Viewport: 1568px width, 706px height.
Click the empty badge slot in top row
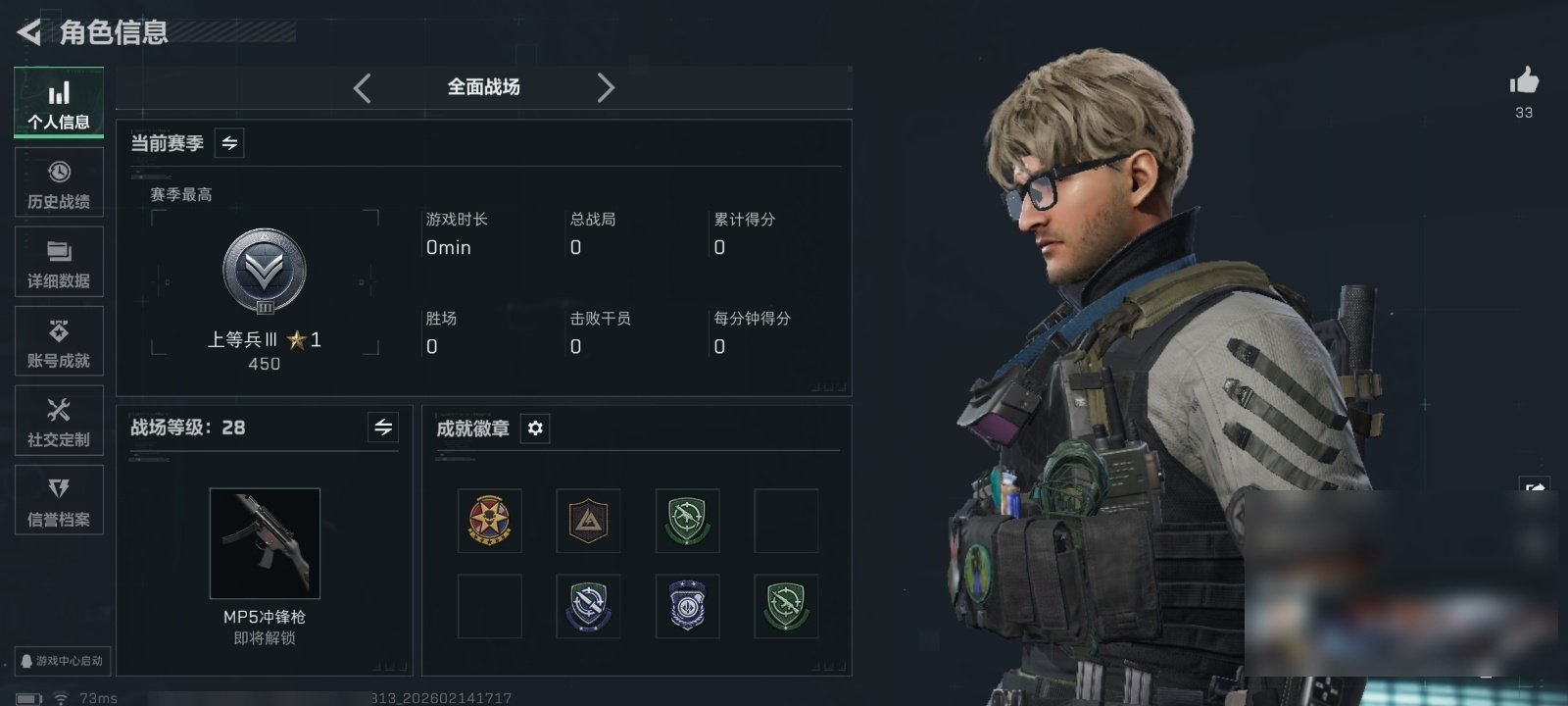coord(786,521)
